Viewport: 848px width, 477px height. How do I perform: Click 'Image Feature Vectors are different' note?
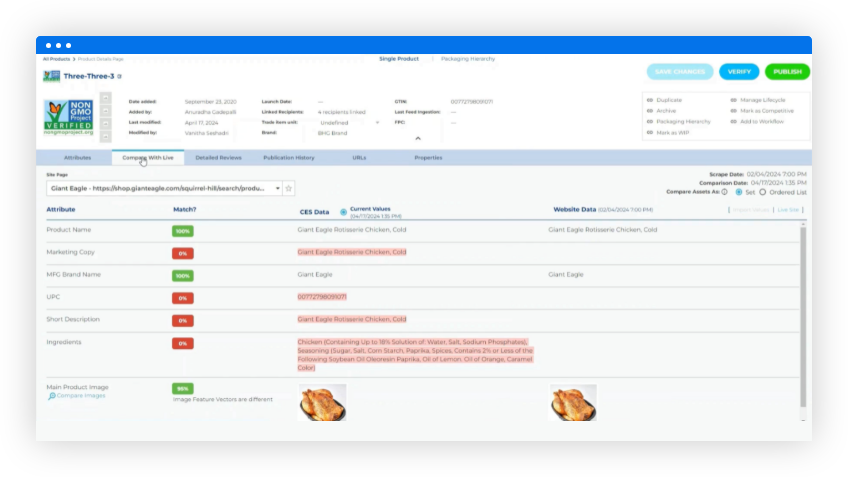pyautogui.click(x=223, y=400)
